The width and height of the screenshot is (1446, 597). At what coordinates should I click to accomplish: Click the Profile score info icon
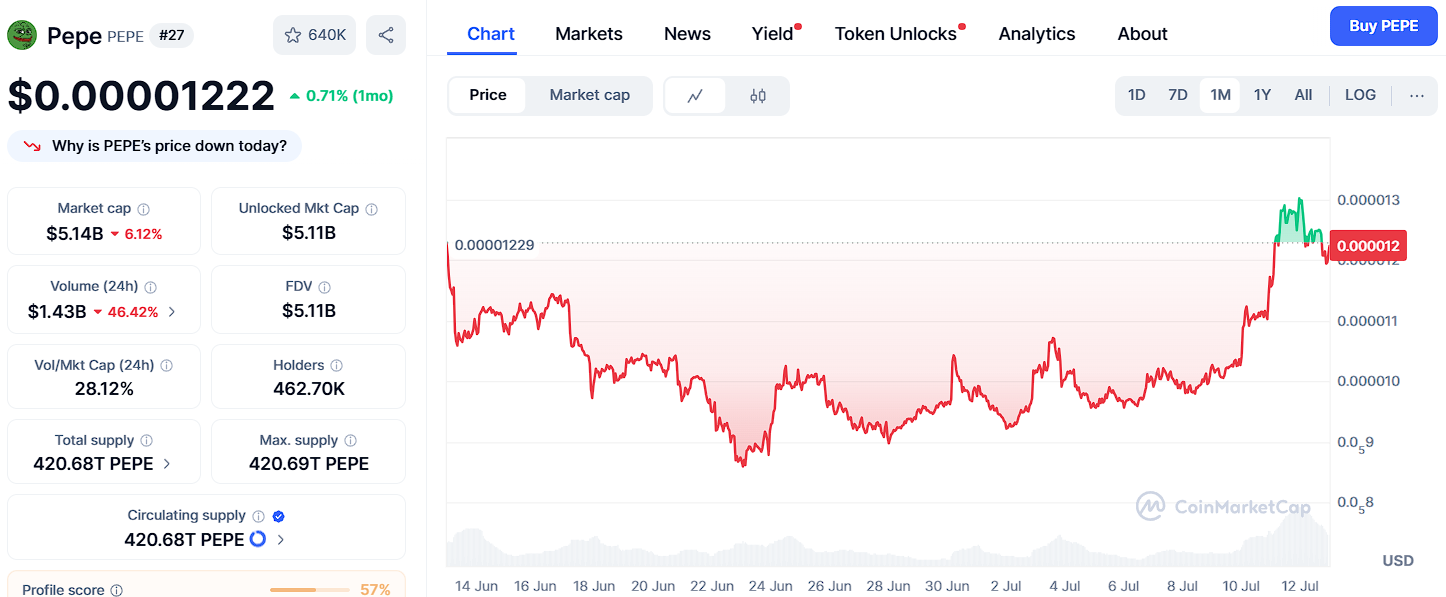pyautogui.click(x=117, y=591)
